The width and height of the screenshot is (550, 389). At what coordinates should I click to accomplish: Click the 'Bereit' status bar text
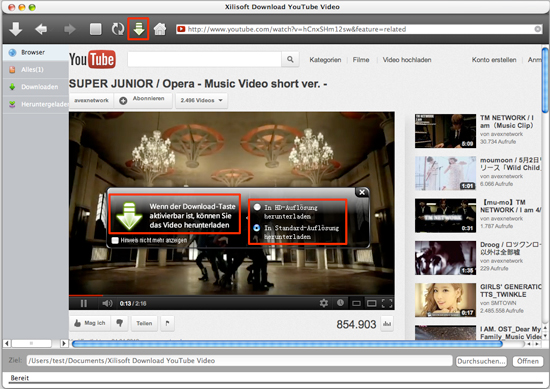tap(20, 378)
